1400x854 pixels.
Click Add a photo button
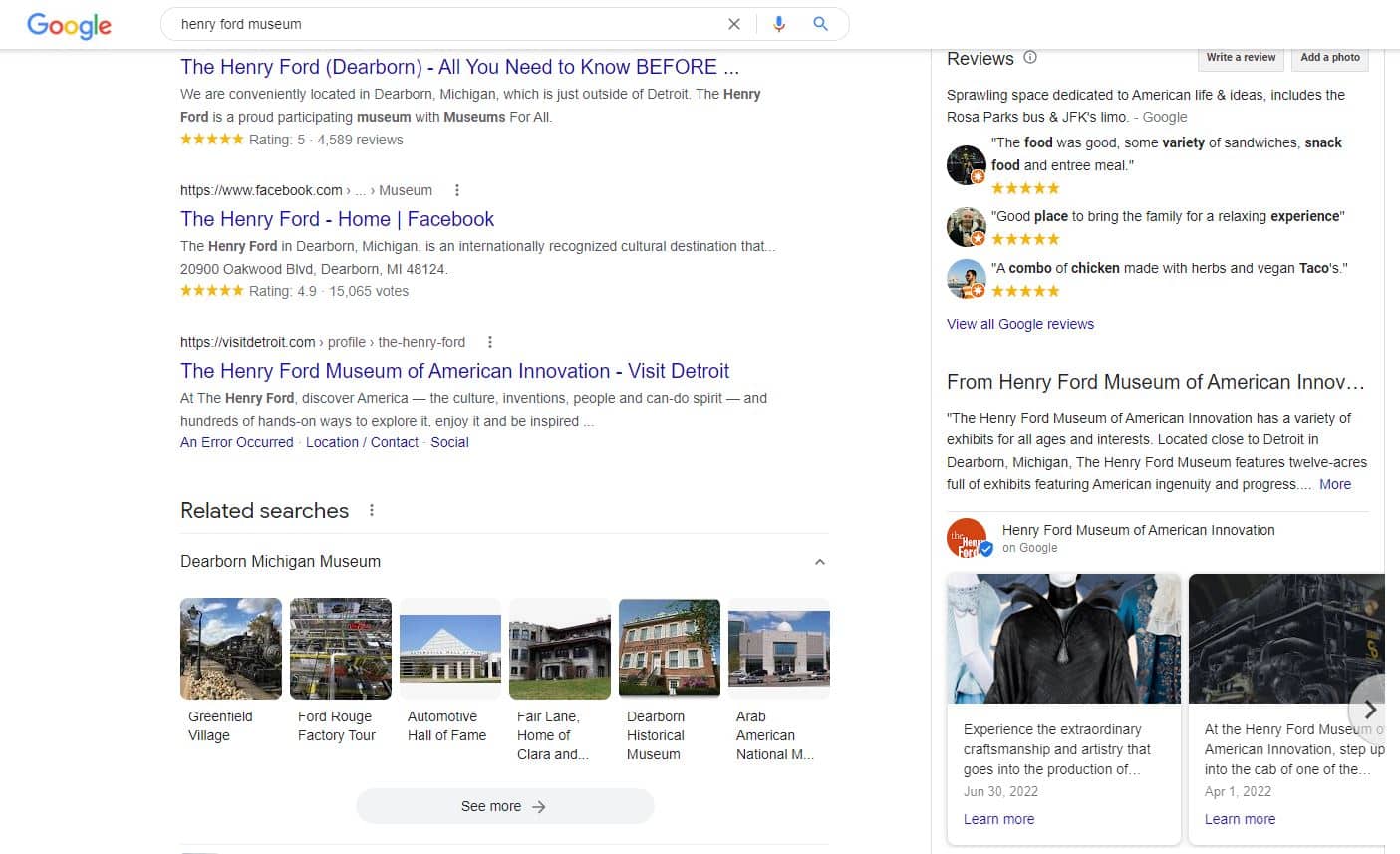coord(1330,58)
